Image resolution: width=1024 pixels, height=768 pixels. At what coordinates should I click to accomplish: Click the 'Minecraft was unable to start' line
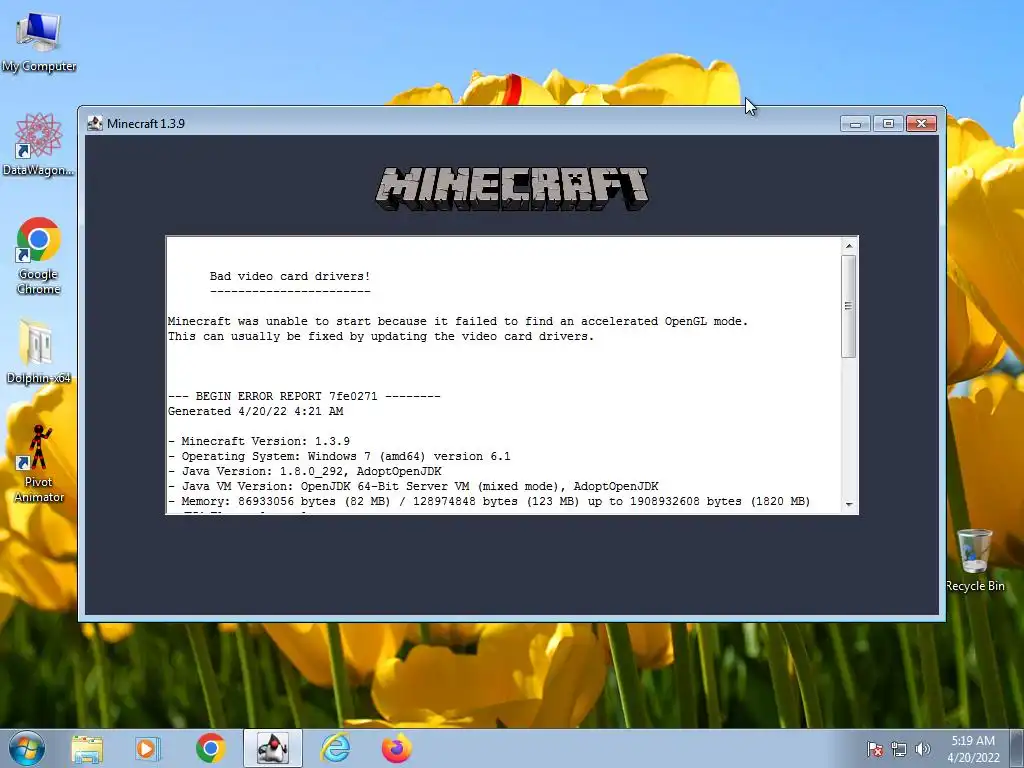[458, 321]
